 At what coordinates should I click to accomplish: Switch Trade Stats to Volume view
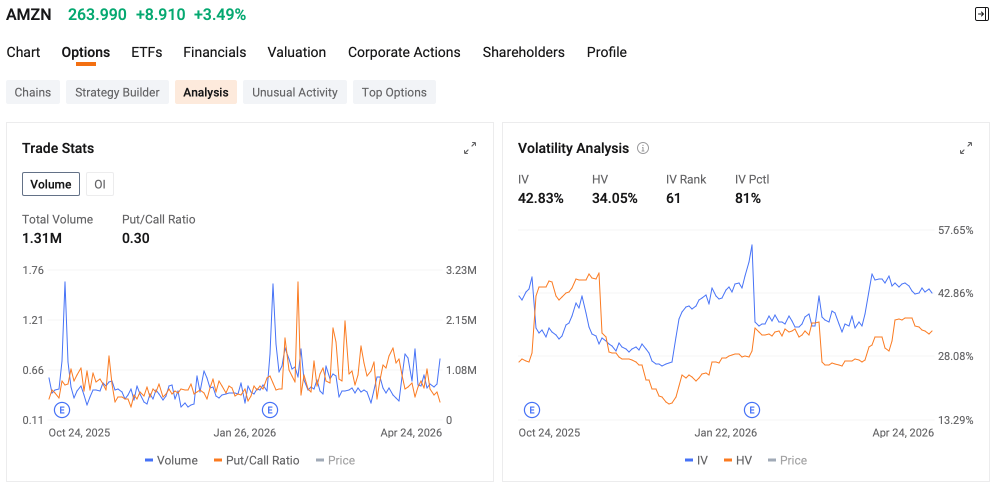click(51, 185)
